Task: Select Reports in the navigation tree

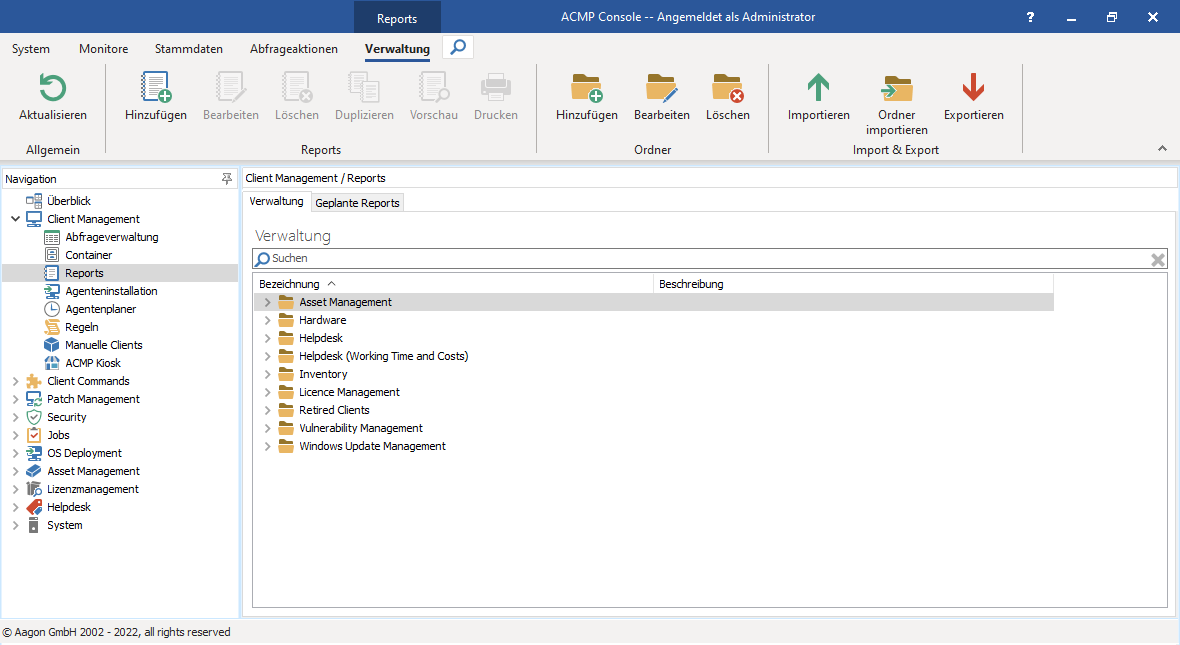Action: click(x=84, y=273)
